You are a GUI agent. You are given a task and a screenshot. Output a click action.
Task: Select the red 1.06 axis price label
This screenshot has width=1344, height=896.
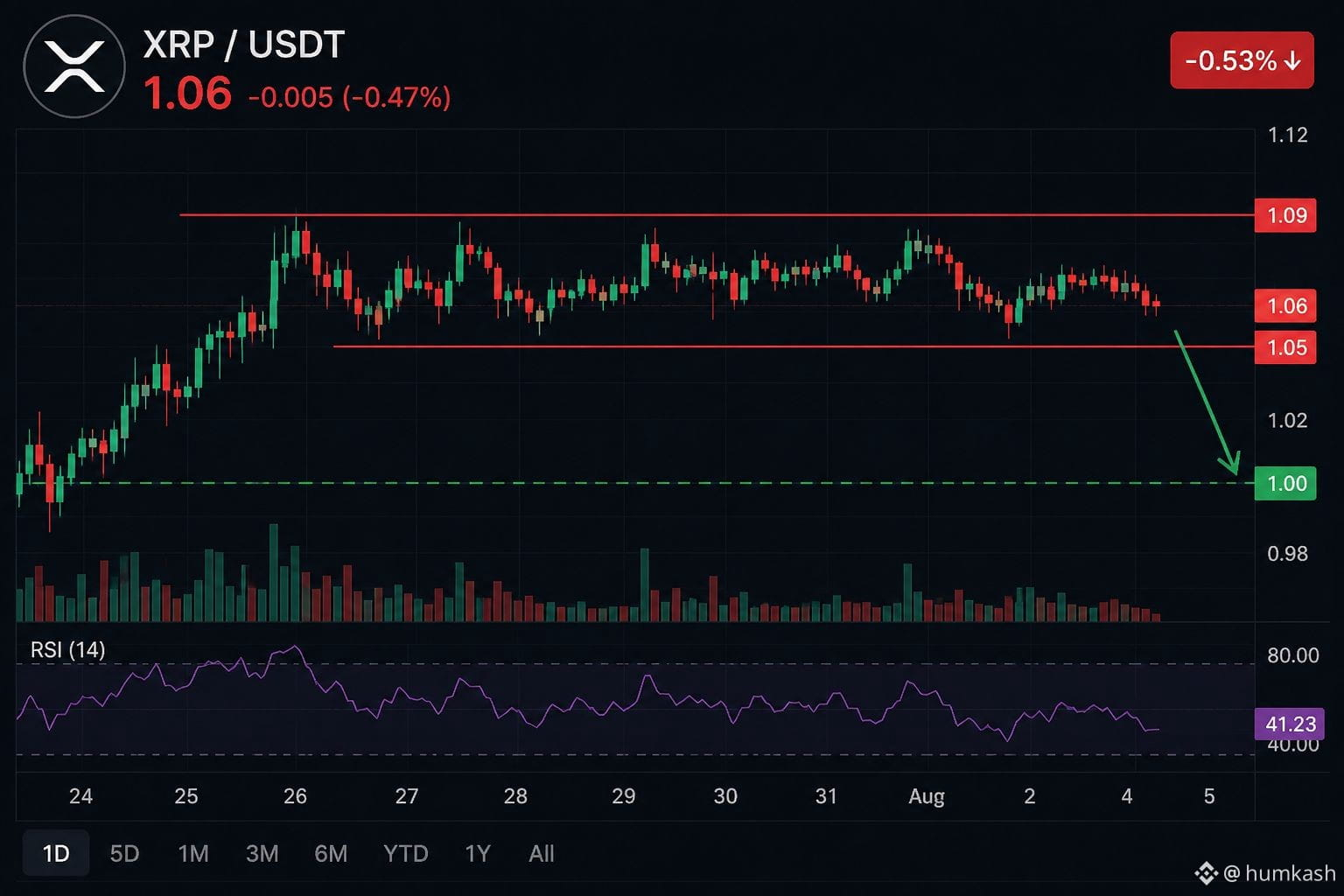coord(1285,306)
